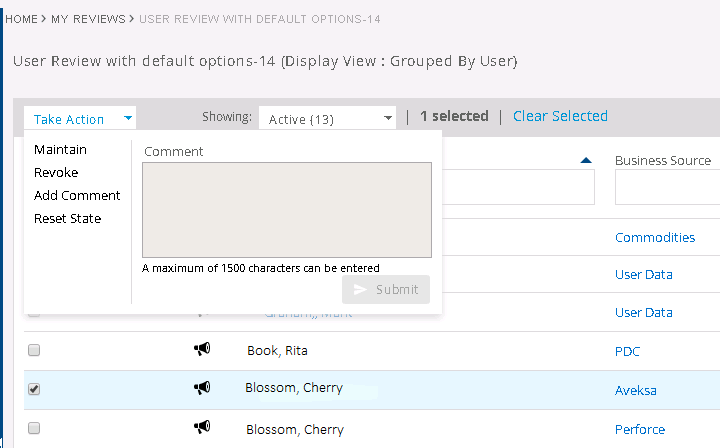The width and height of the screenshot is (720, 448).
Task: Open the Take Action dropdown
Action: [81, 119]
